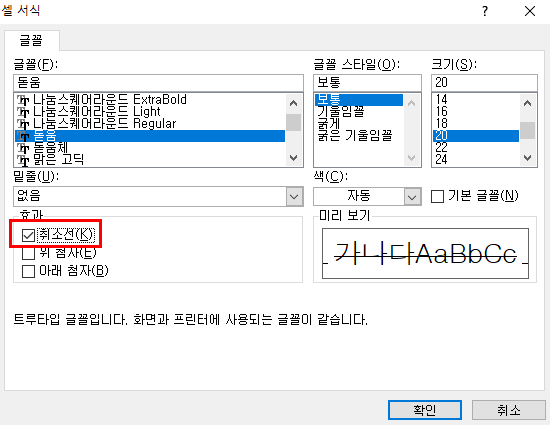This screenshot has height=425, width=550.
Task: Uncheck the 취소선 strikethrough checkbox
Action: pos(28,235)
